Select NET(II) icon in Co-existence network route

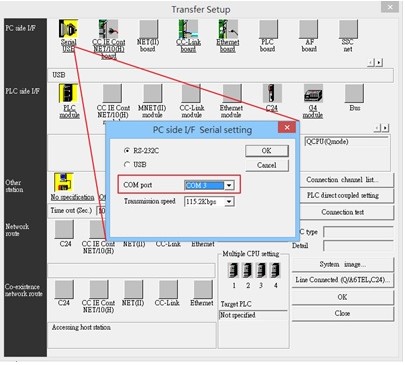tap(133, 289)
